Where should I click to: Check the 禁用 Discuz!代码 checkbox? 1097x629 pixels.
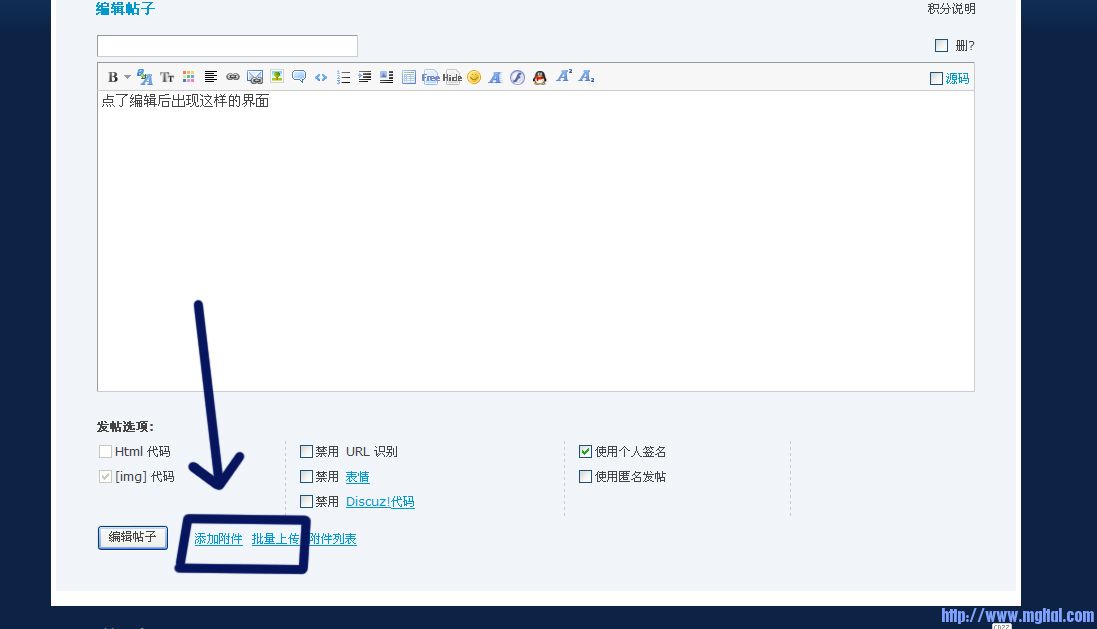coord(306,502)
